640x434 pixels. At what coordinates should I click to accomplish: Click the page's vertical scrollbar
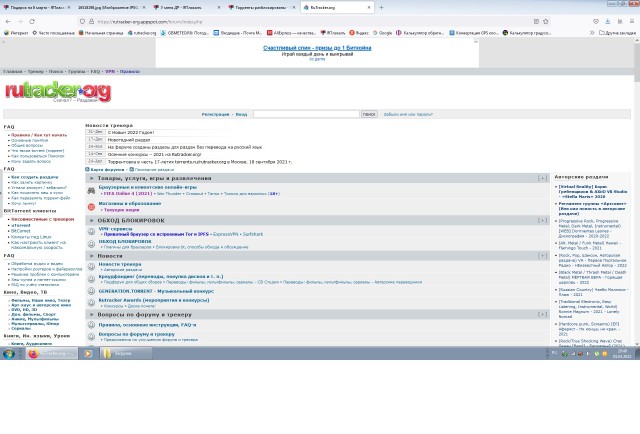[x=635, y=200]
